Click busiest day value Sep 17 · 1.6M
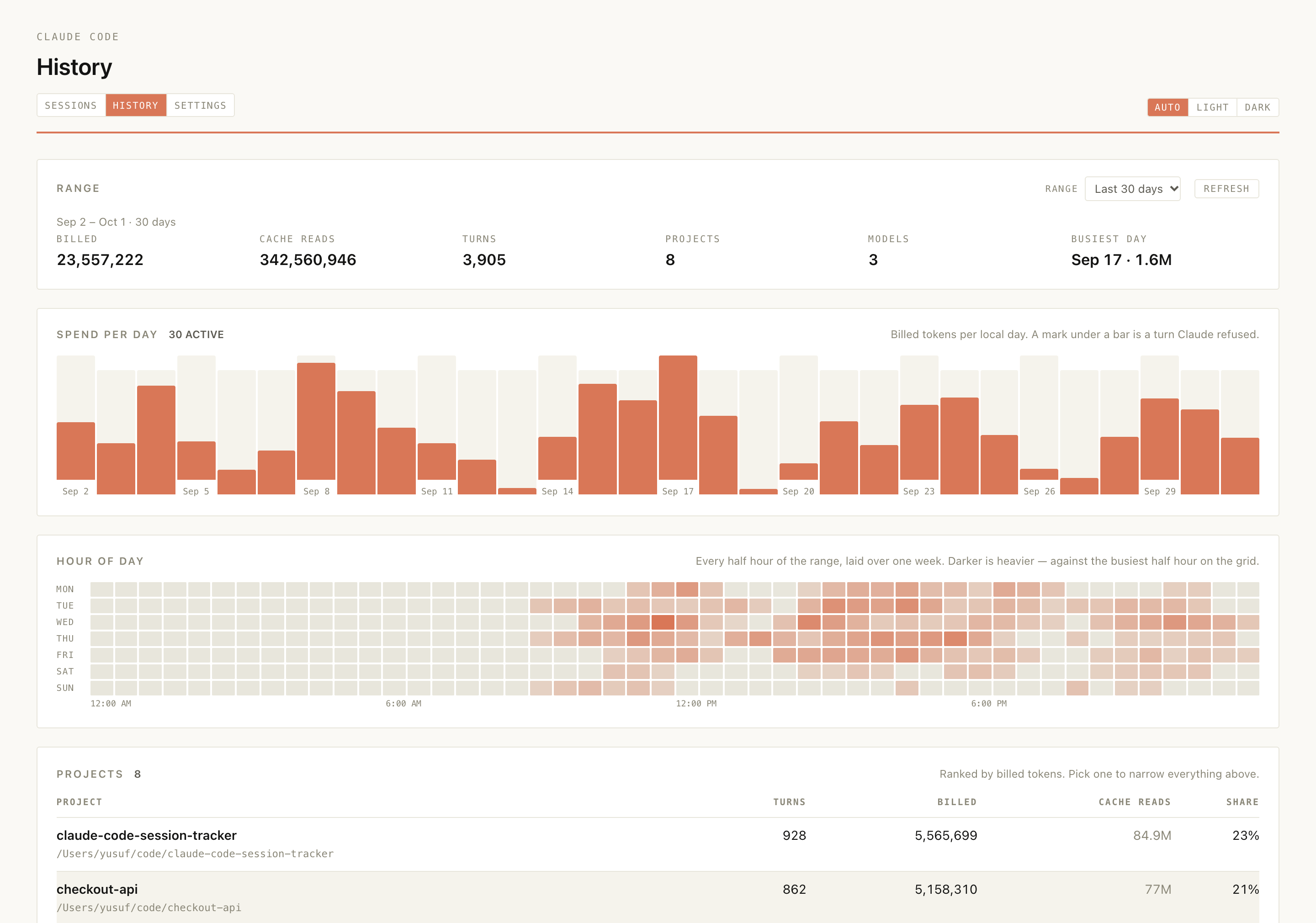This screenshot has width=1316, height=923. pyautogui.click(x=1121, y=260)
